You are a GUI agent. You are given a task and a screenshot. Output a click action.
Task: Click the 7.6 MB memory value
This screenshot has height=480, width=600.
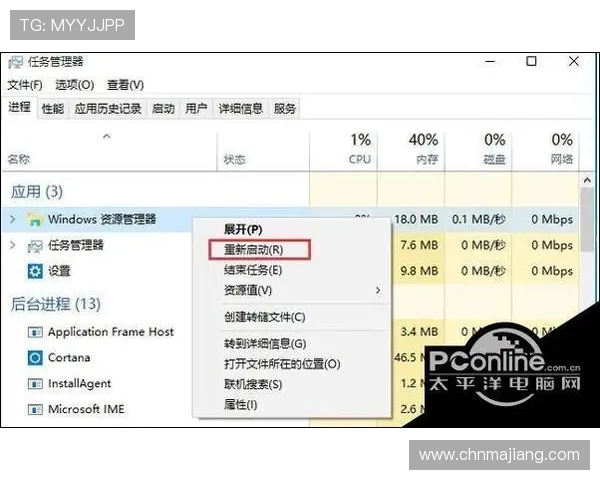point(419,245)
